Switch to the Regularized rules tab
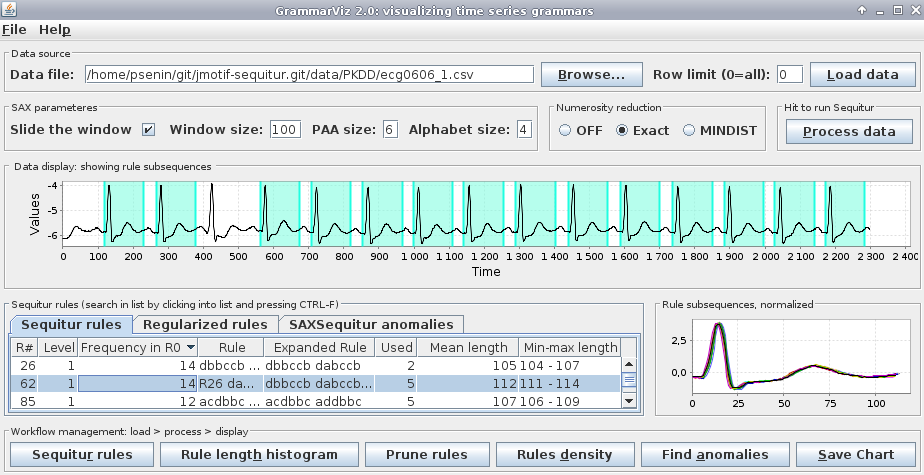Image resolution: width=924 pixels, height=475 pixels. [x=205, y=324]
